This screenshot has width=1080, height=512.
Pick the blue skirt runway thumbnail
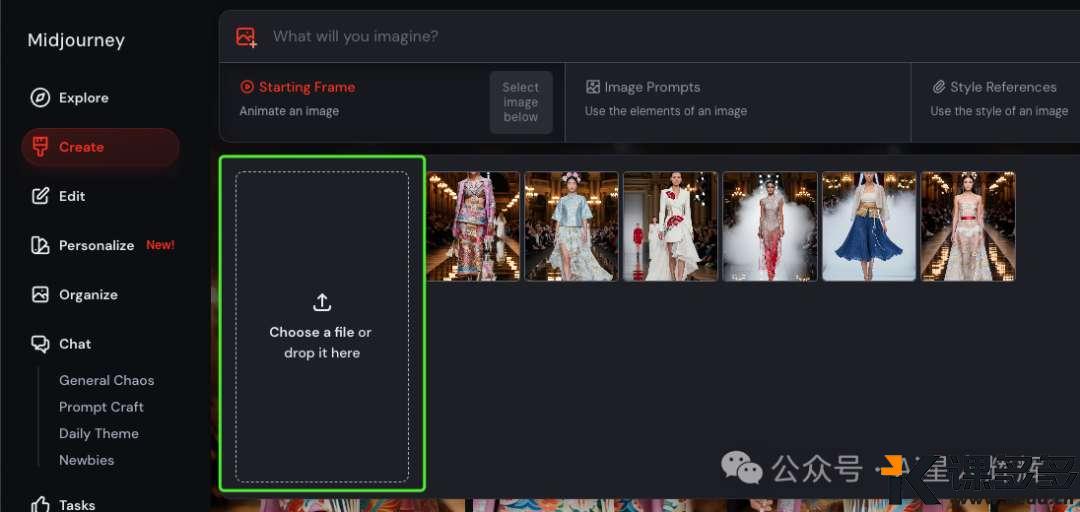click(x=869, y=226)
